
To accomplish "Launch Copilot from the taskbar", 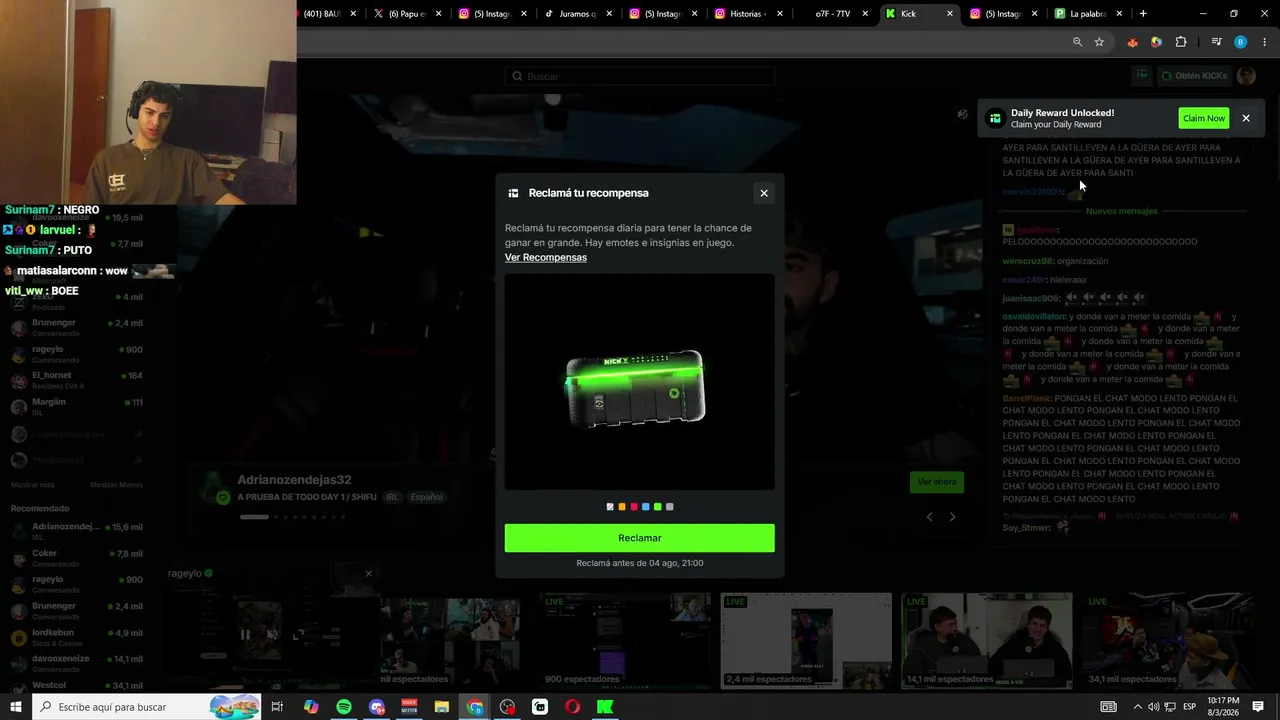I will [311, 707].
